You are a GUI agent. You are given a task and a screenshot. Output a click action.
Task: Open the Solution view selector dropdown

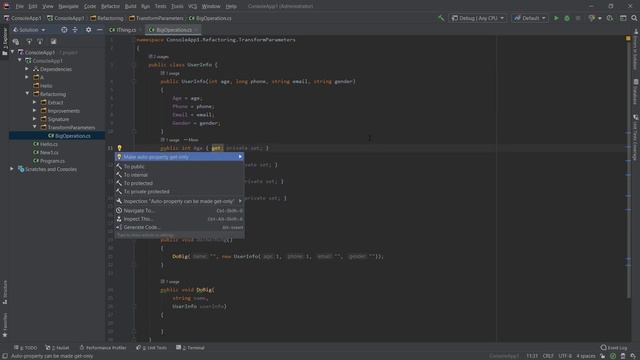click(x=29, y=30)
